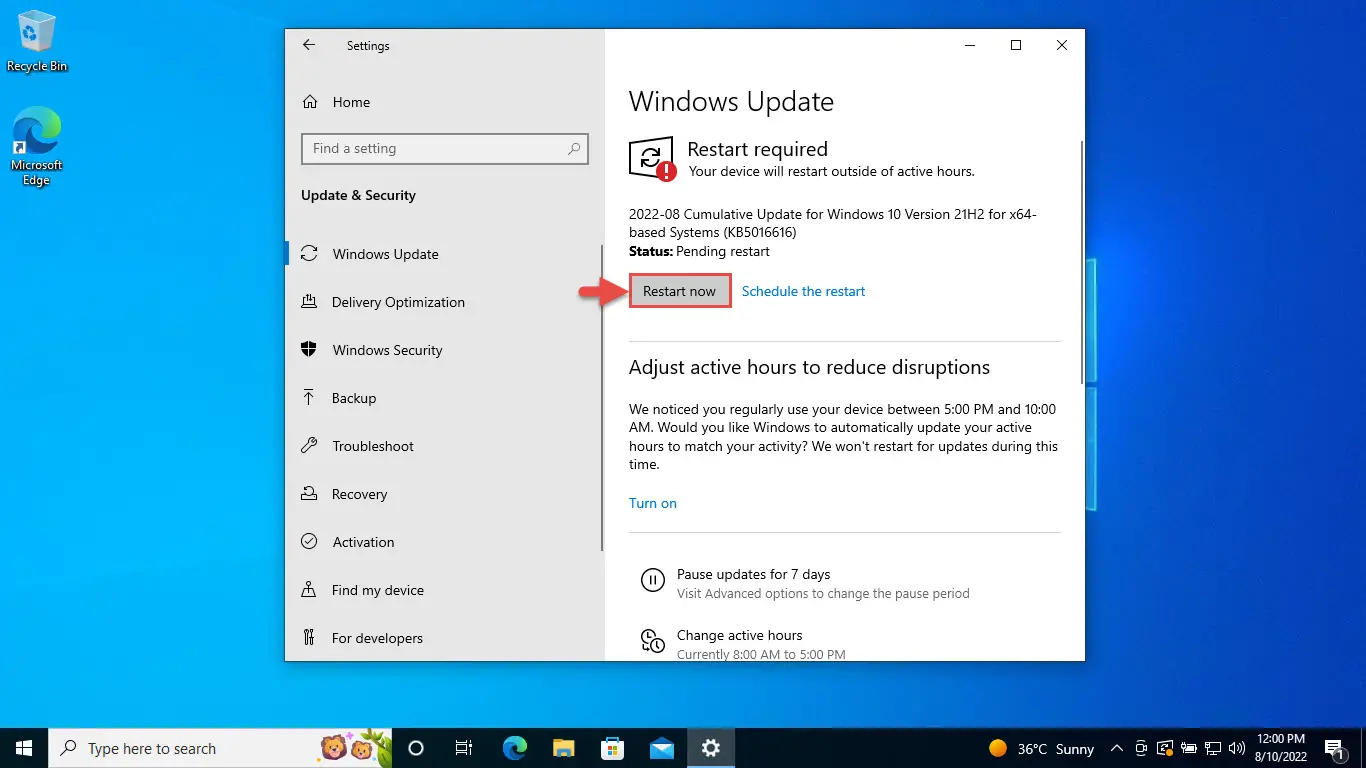This screenshot has height=768, width=1366.
Task: Open the Windows Start menu
Action: click(24, 748)
